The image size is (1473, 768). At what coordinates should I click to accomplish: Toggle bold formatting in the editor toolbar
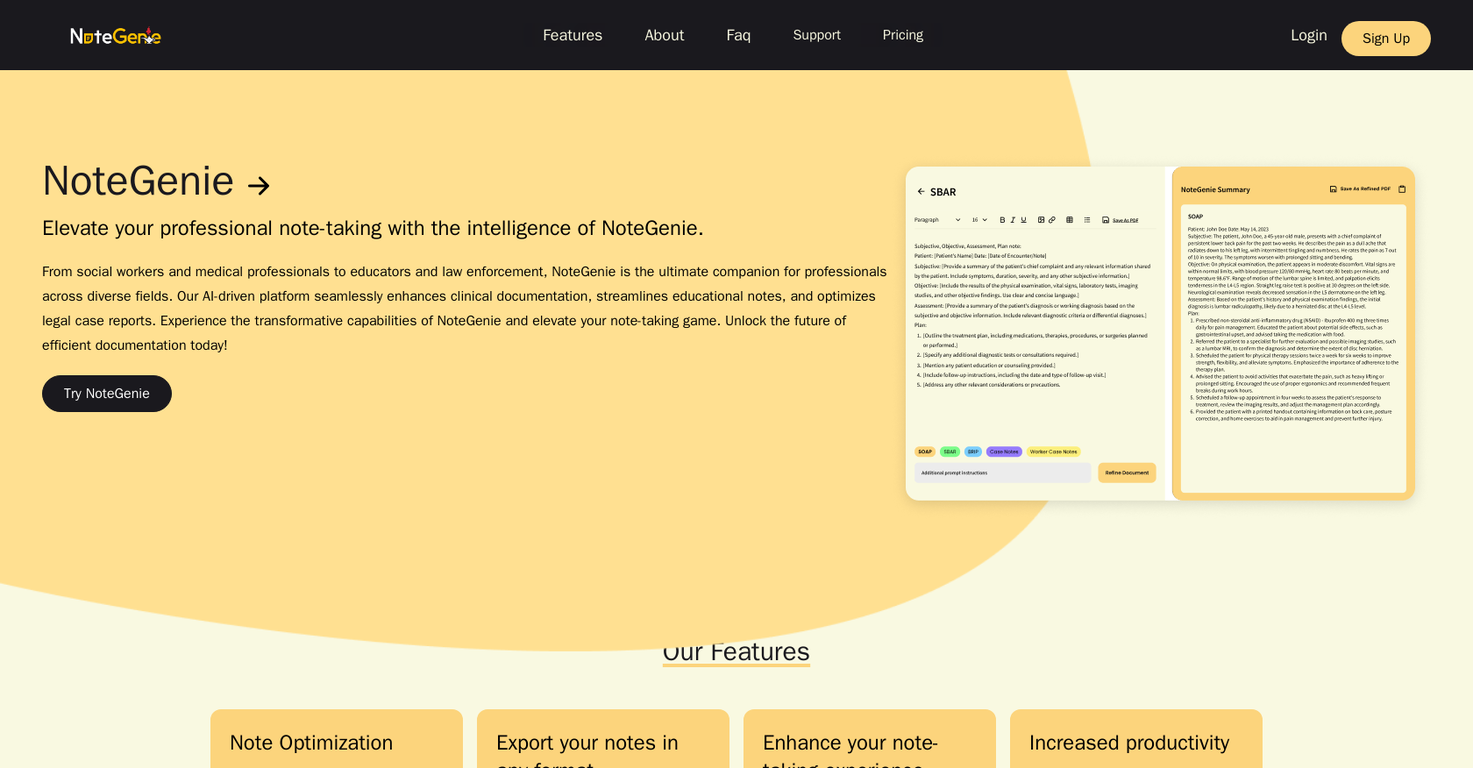[1002, 220]
